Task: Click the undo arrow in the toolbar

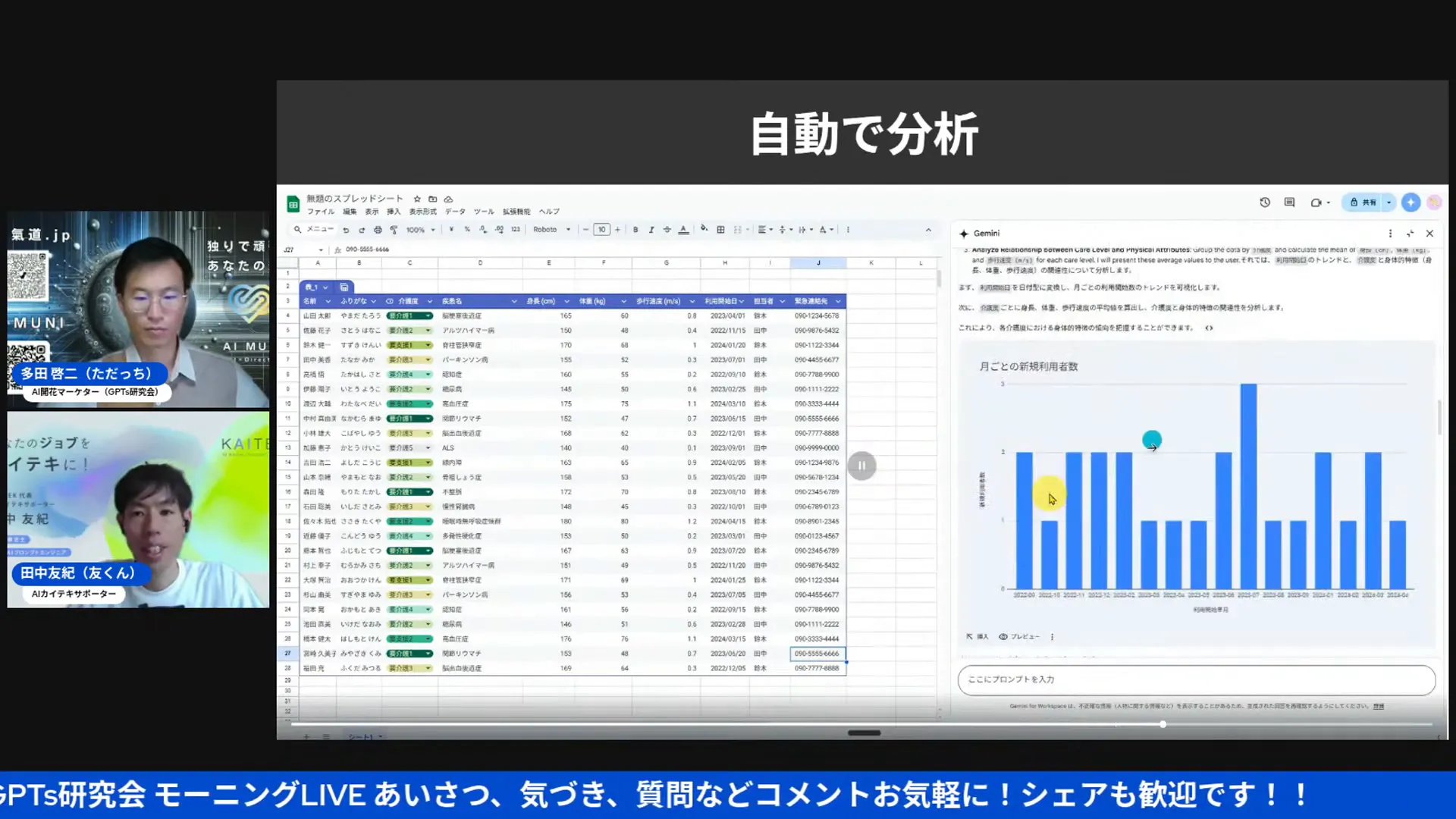Action: pos(346,230)
